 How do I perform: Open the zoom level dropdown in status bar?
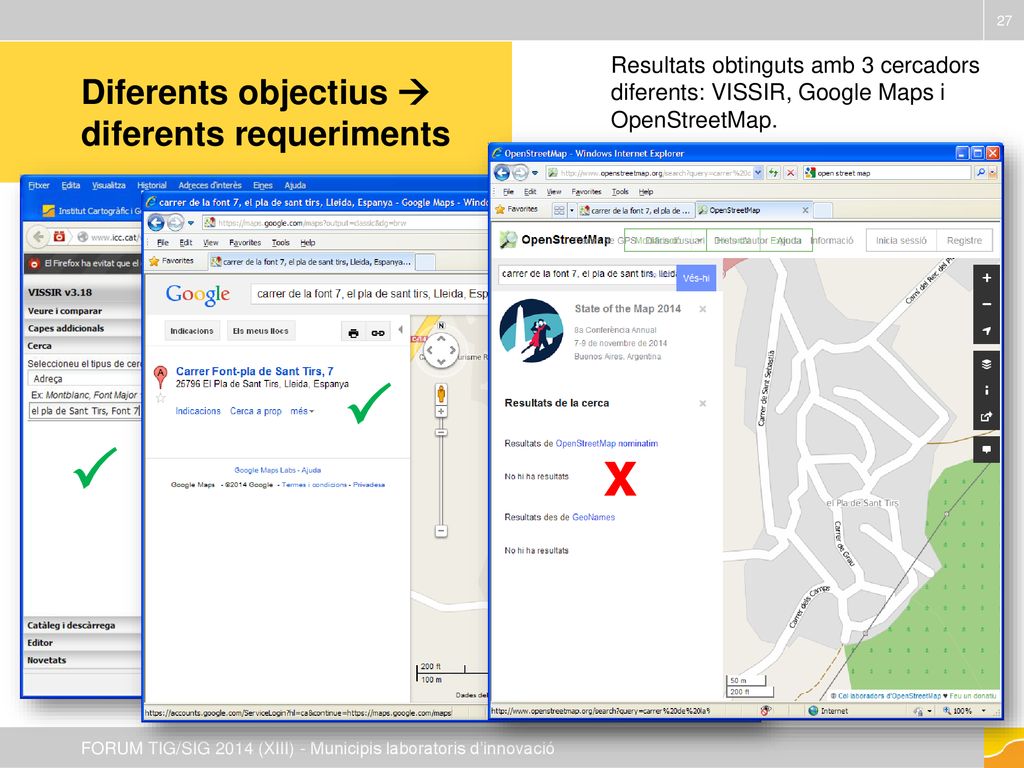tap(983, 711)
